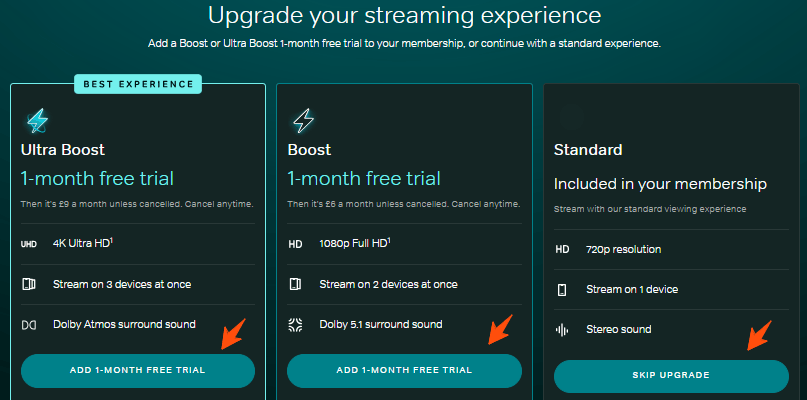Click the 'Stereo sound' feature text
807x400 pixels.
[619, 329]
